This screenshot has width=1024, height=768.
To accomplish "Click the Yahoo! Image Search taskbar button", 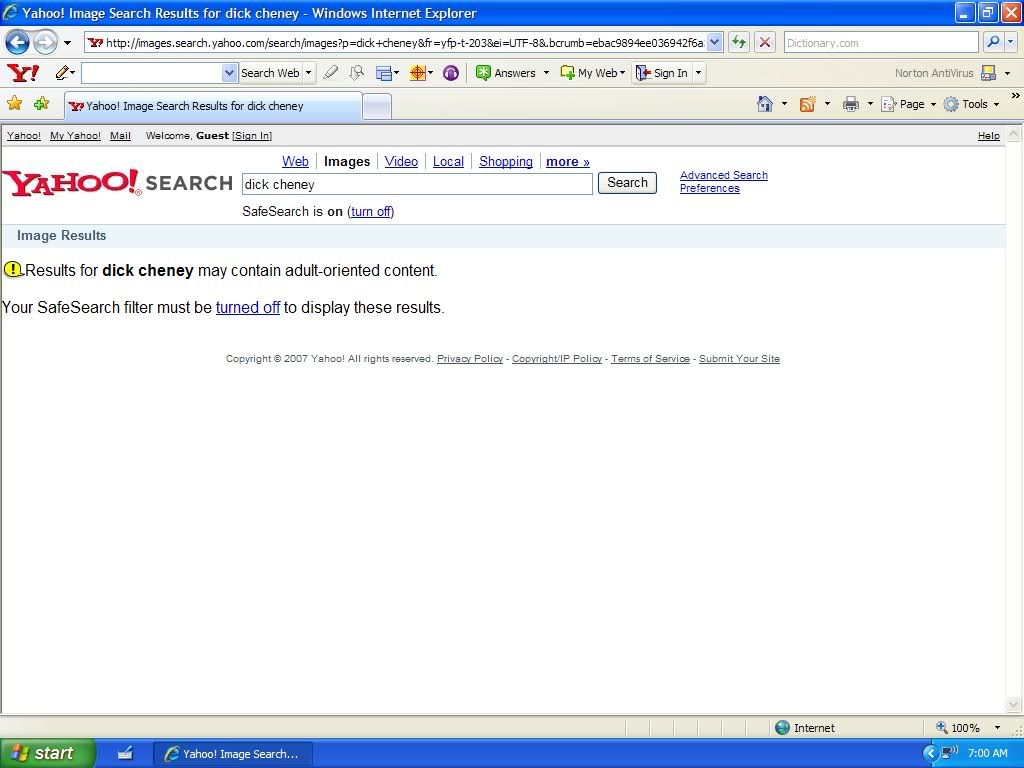I will click(x=233, y=754).
